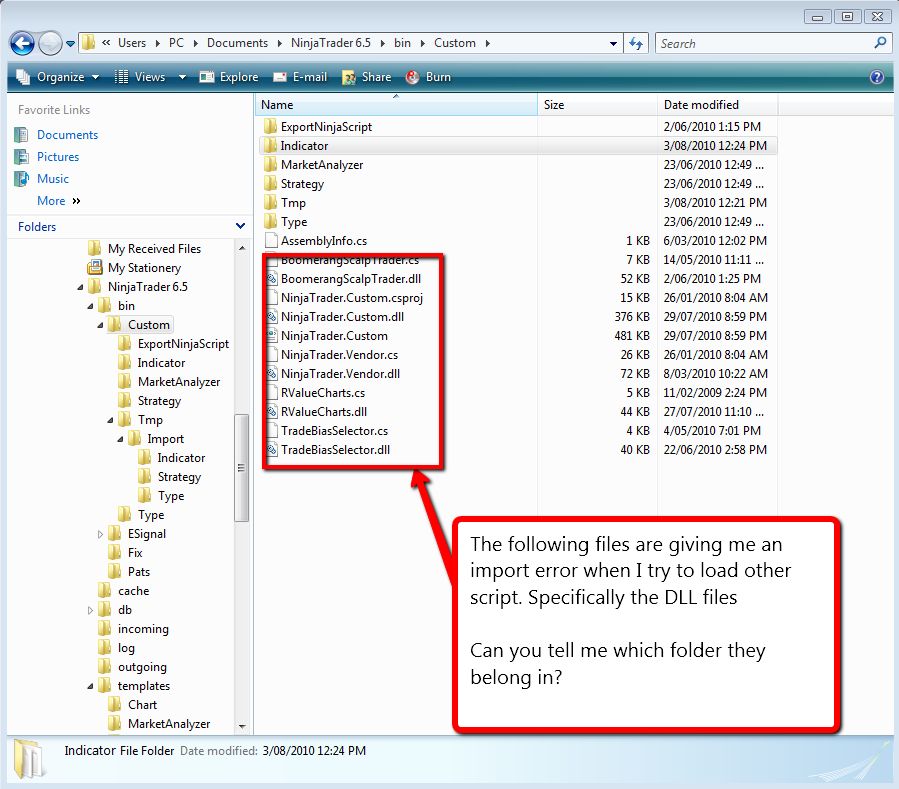Select the log folder in tree
The height and width of the screenshot is (789, 899).
tap(116, 648)
